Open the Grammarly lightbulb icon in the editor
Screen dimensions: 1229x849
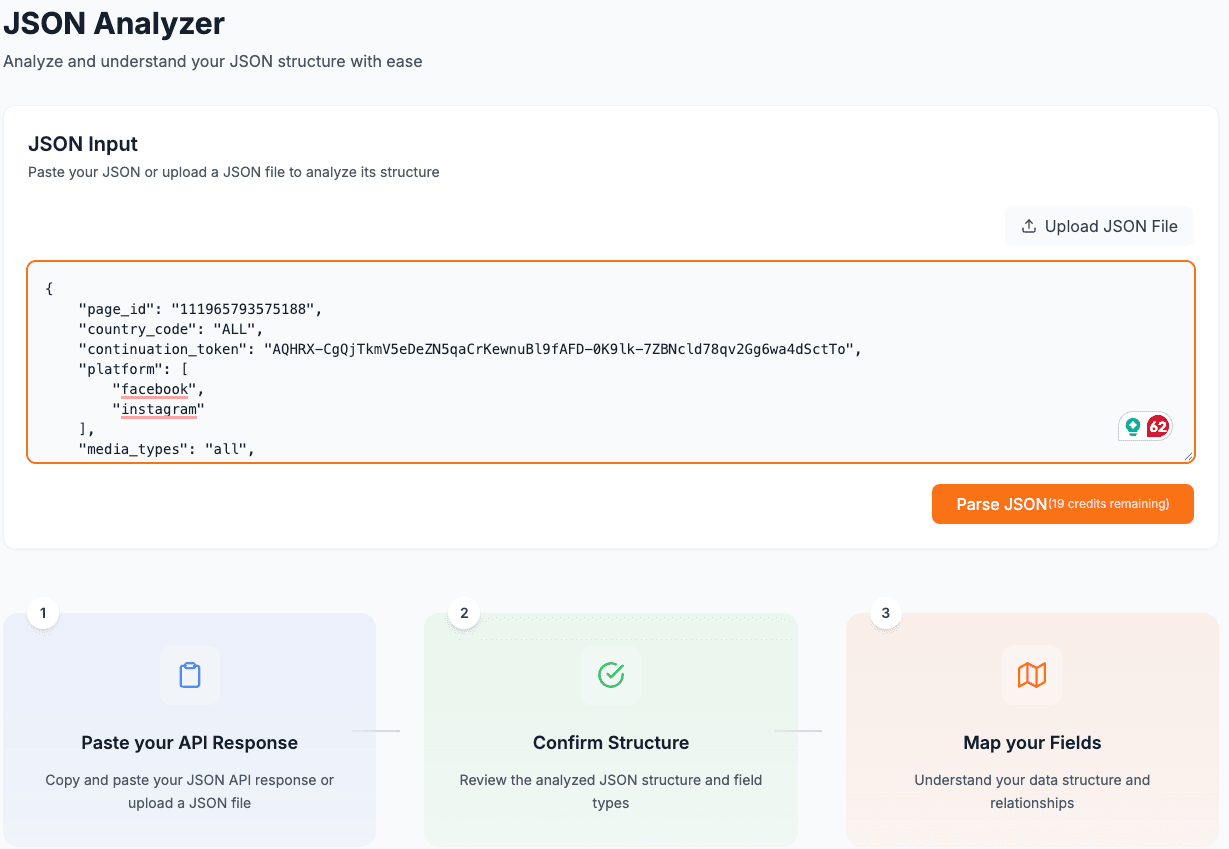1131,425
